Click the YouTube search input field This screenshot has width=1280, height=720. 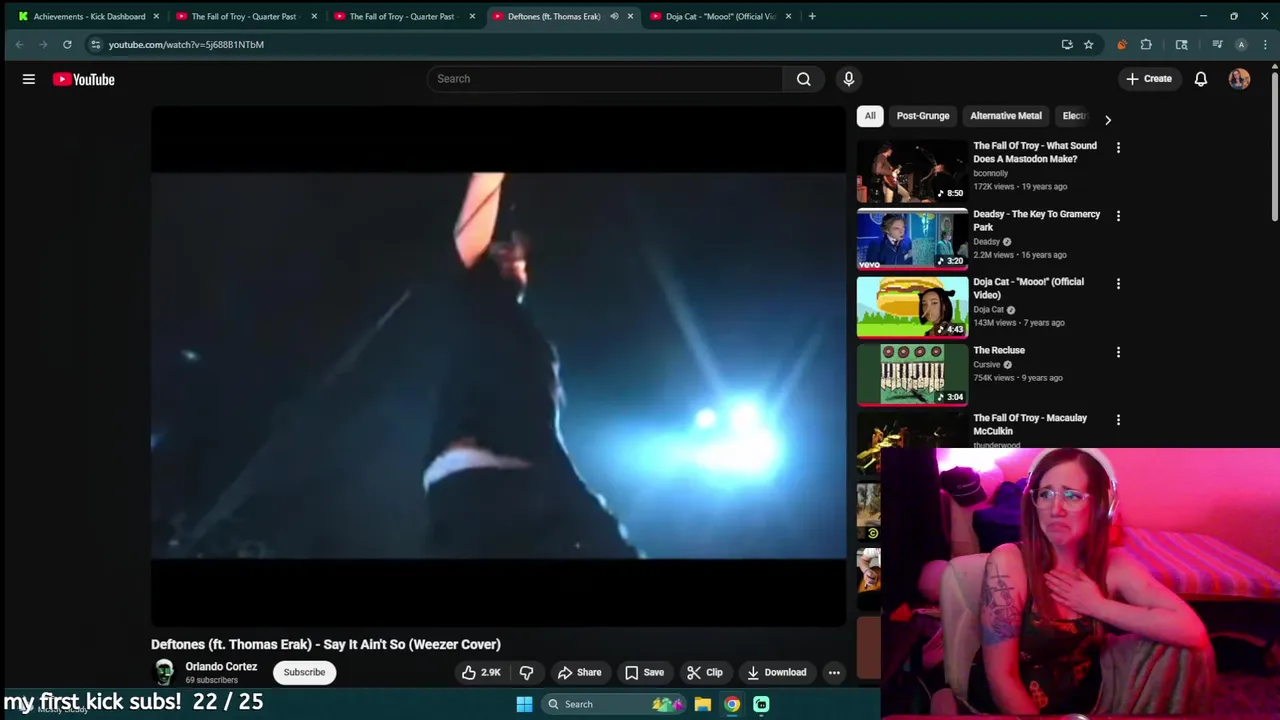605,79
